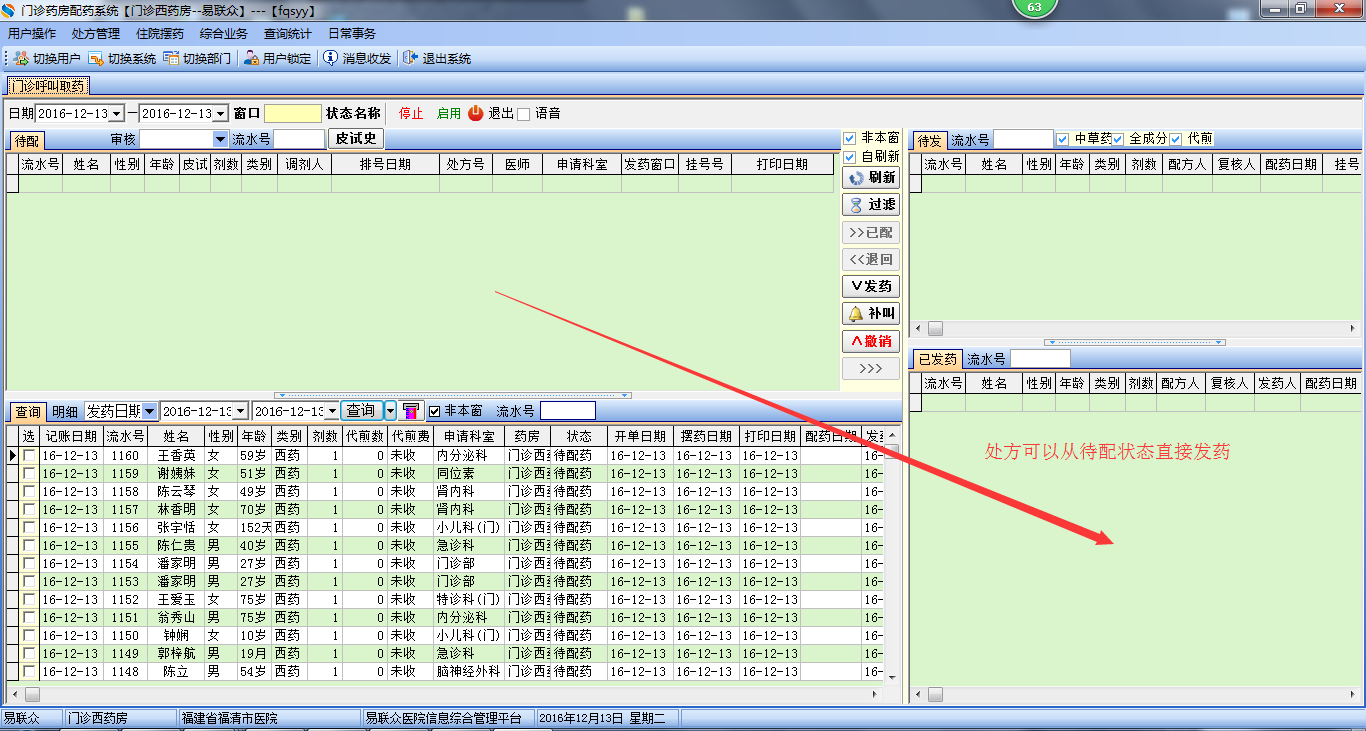
Task: Open the end date dropdown before 窗口
Action: 221,114
